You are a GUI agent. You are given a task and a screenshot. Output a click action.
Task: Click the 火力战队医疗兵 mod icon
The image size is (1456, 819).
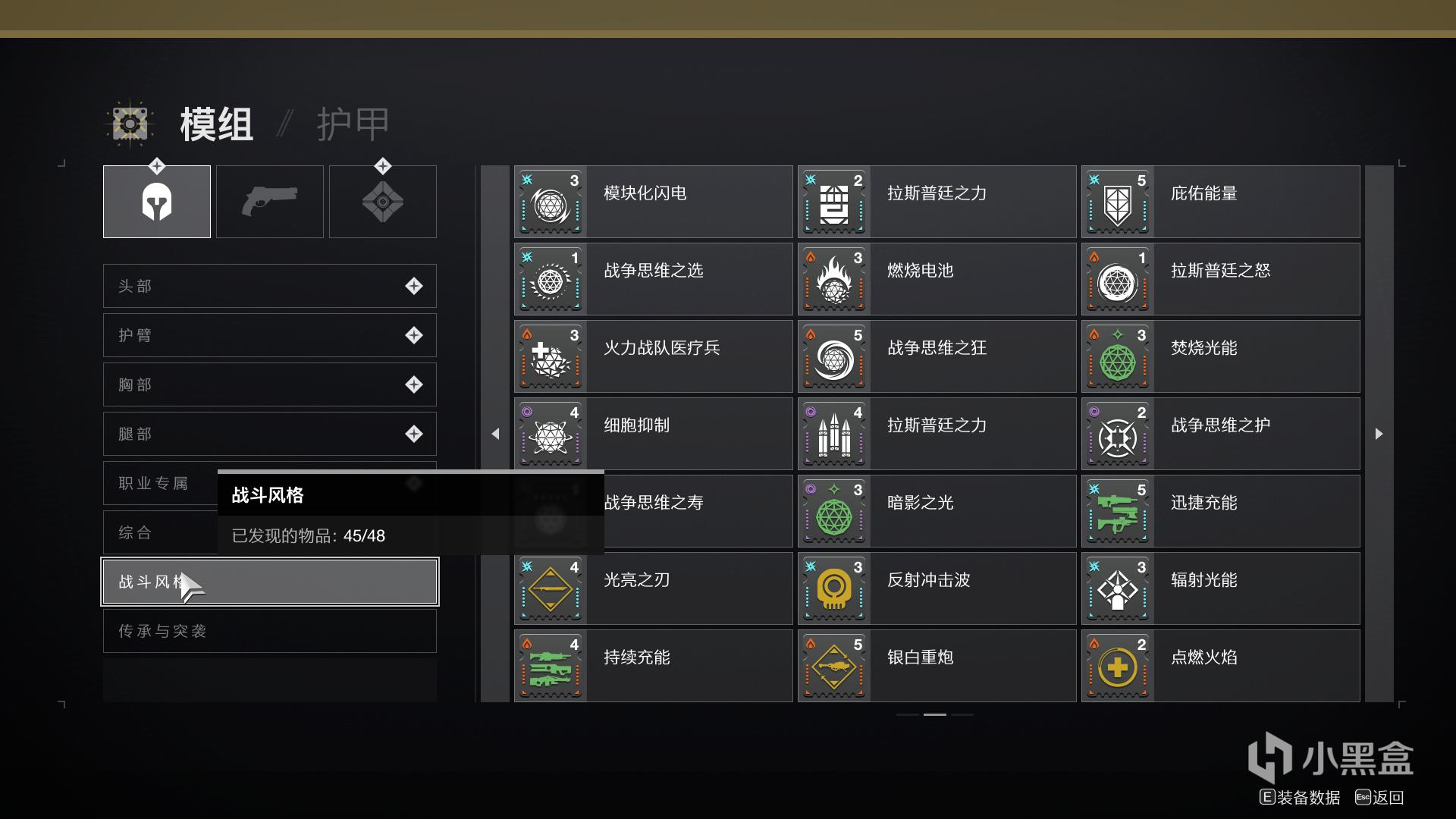551,357
